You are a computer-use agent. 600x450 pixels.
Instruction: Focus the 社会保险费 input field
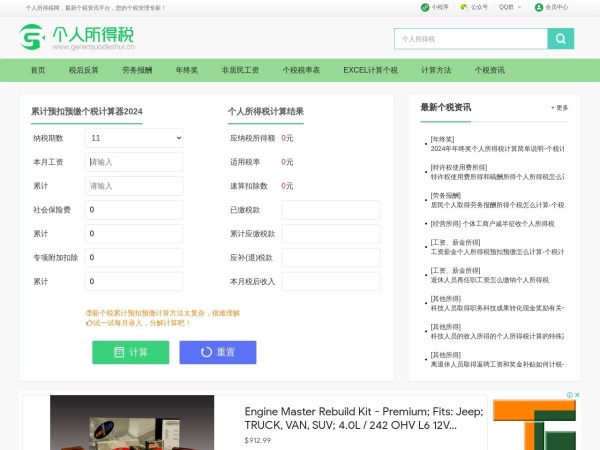pos(134,210)
